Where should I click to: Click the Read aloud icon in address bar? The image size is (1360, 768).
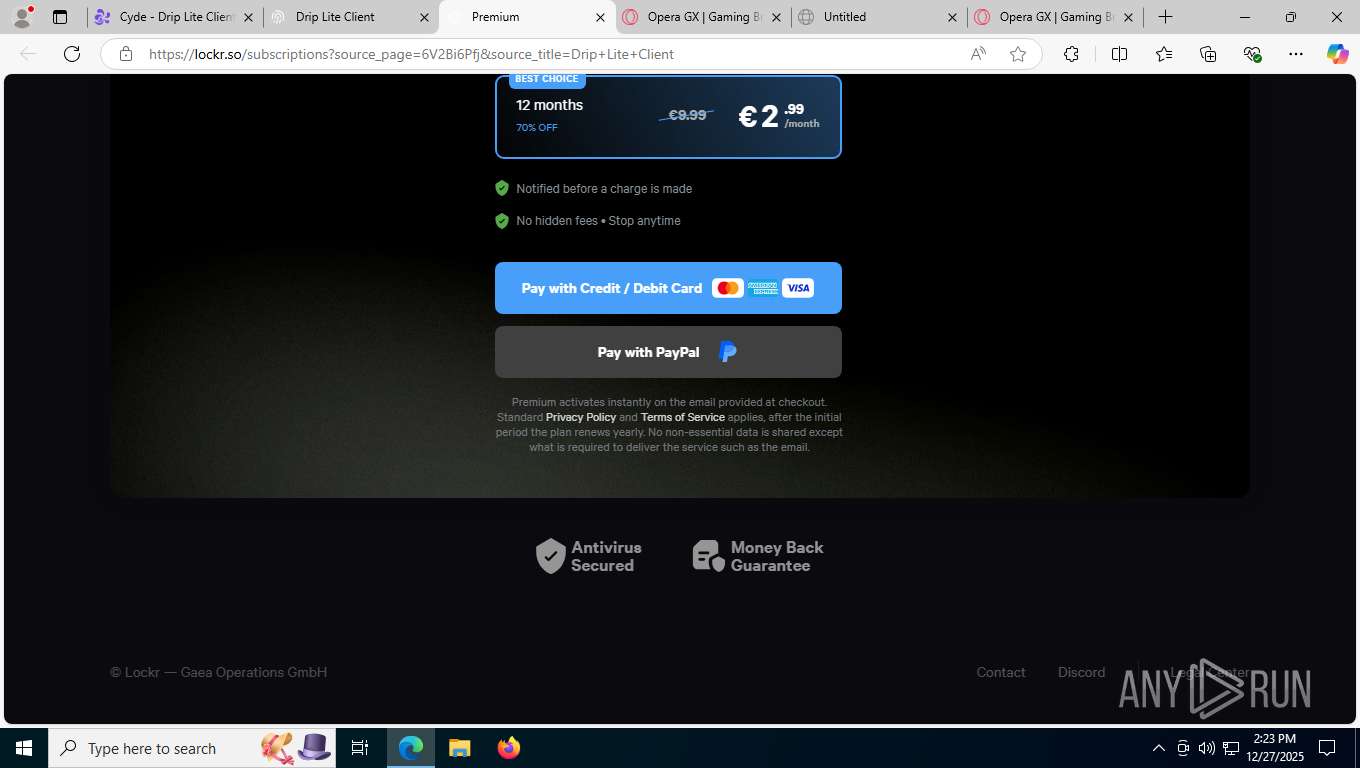[x=978, y=54]
